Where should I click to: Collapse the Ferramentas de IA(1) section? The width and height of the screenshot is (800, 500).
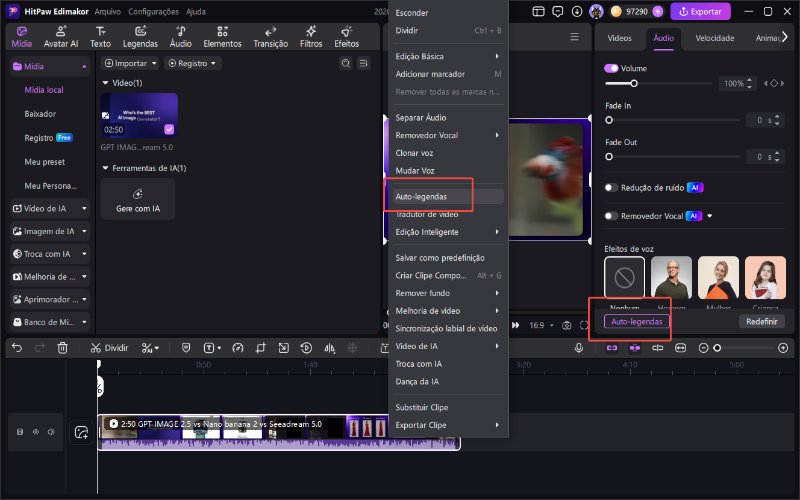click(105, 168)
